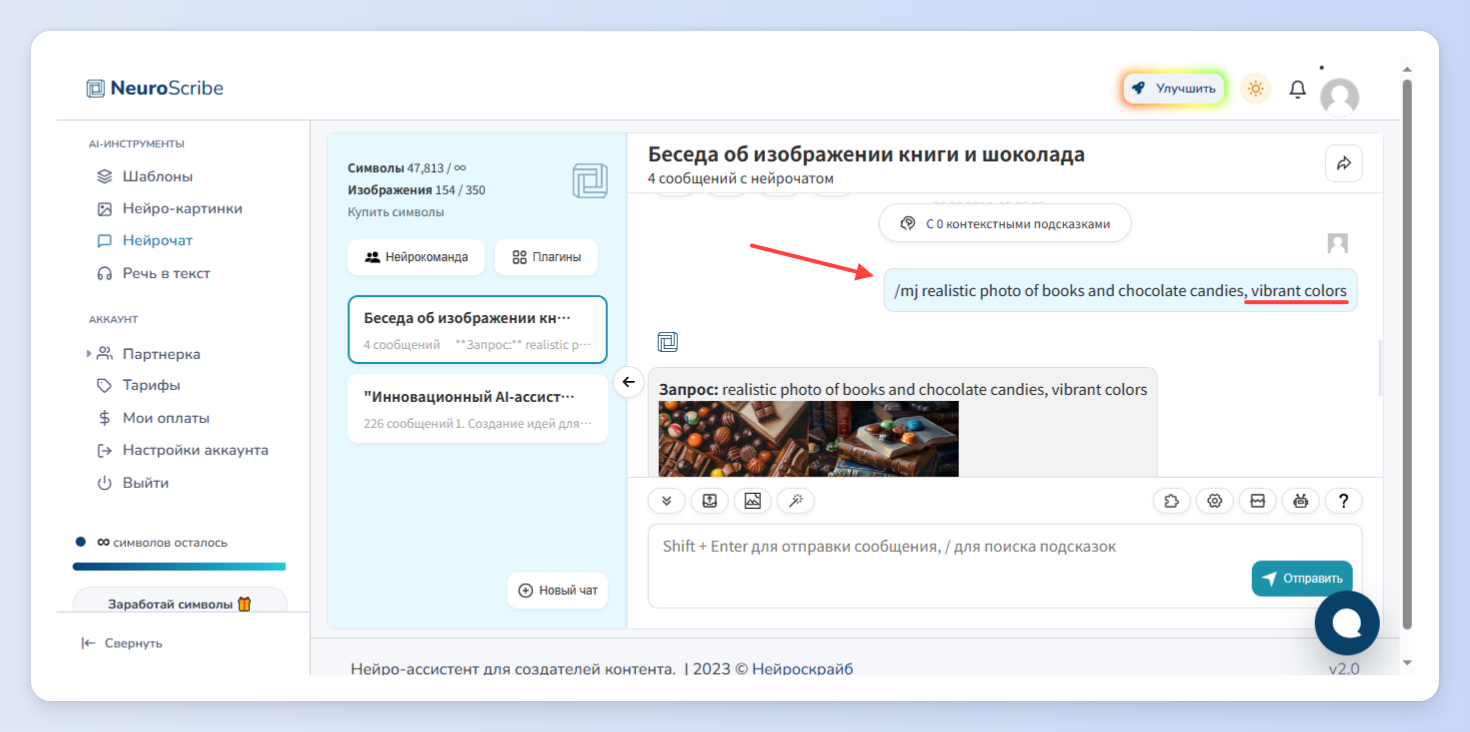Open Речь в текст tool
Viewport: 1470px width, 732px height.
[x=166, y=273]
